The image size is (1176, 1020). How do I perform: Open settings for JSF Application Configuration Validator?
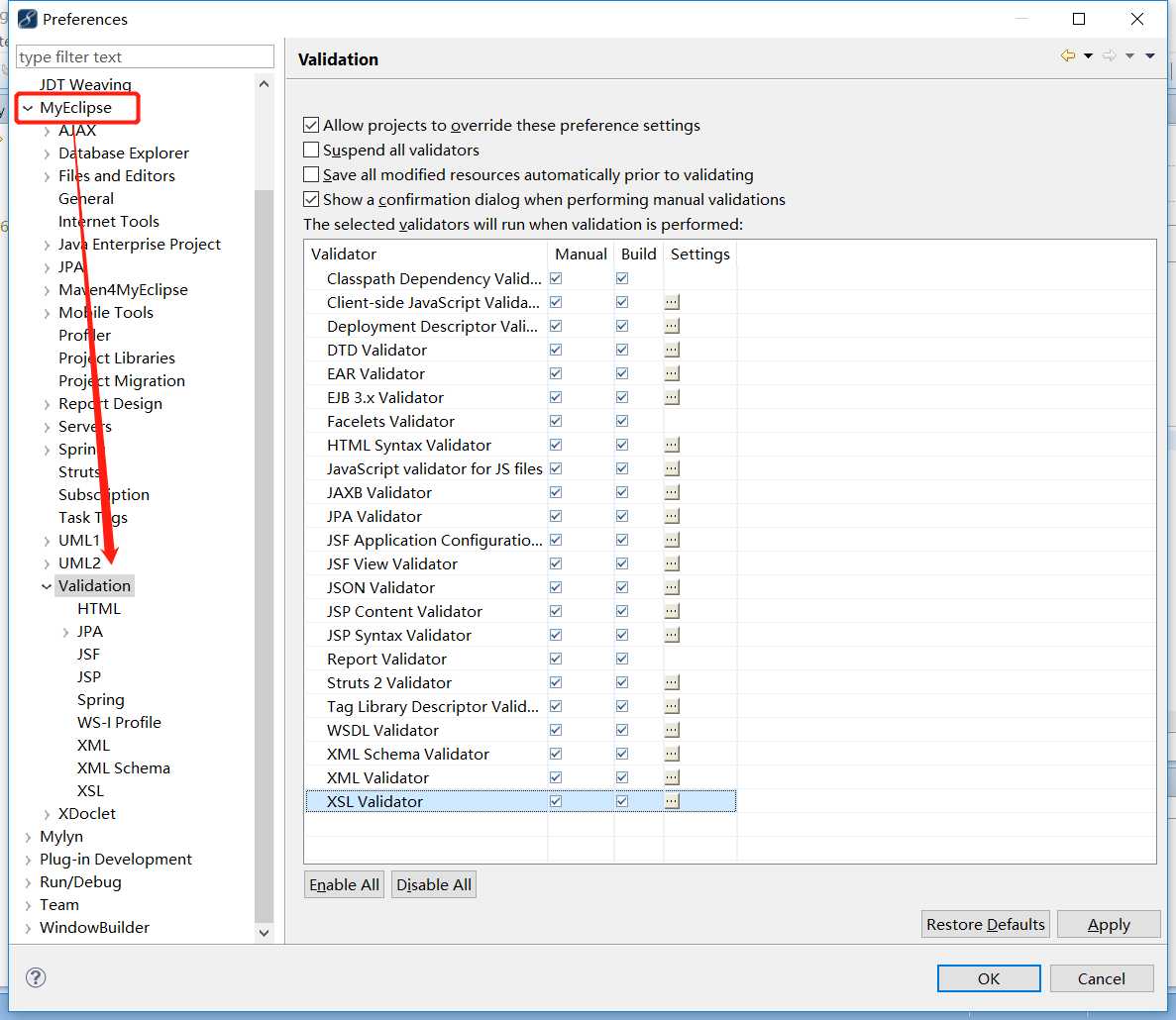(672, 540)
